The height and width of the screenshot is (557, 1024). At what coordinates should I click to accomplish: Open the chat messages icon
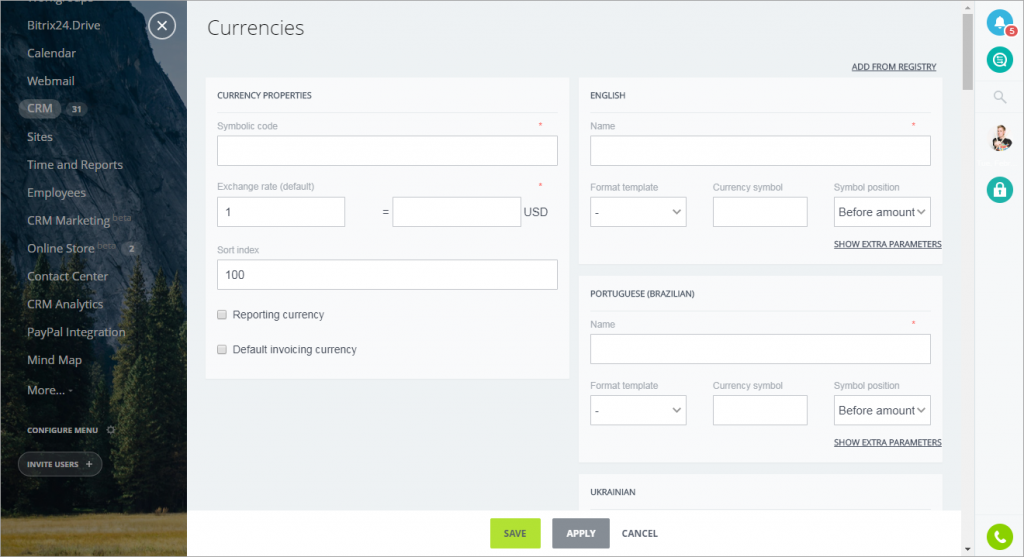tap(999, 60)
